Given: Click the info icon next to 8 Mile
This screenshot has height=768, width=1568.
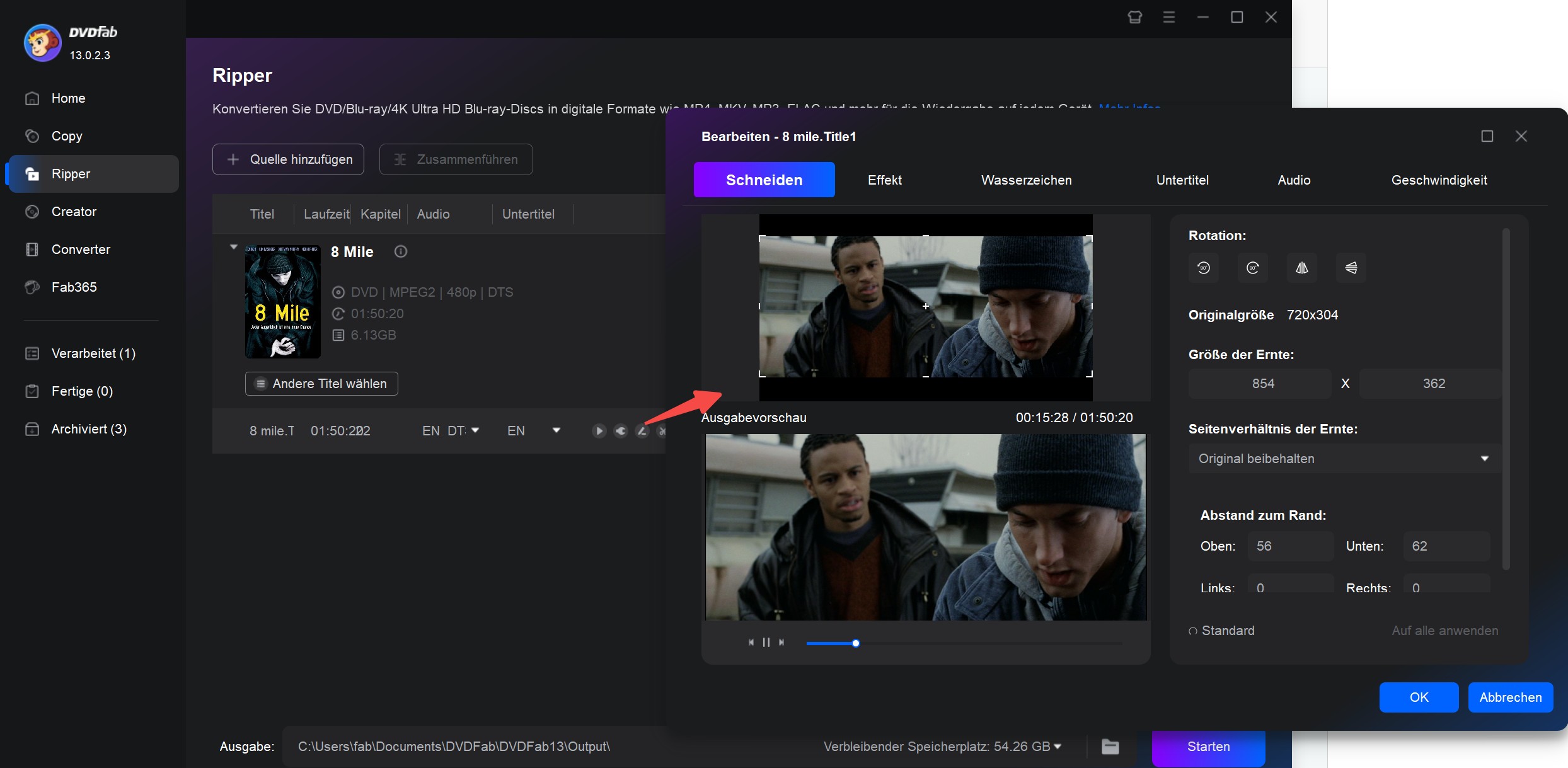Looking at the screenshot, I should click(x=401, y=252).
